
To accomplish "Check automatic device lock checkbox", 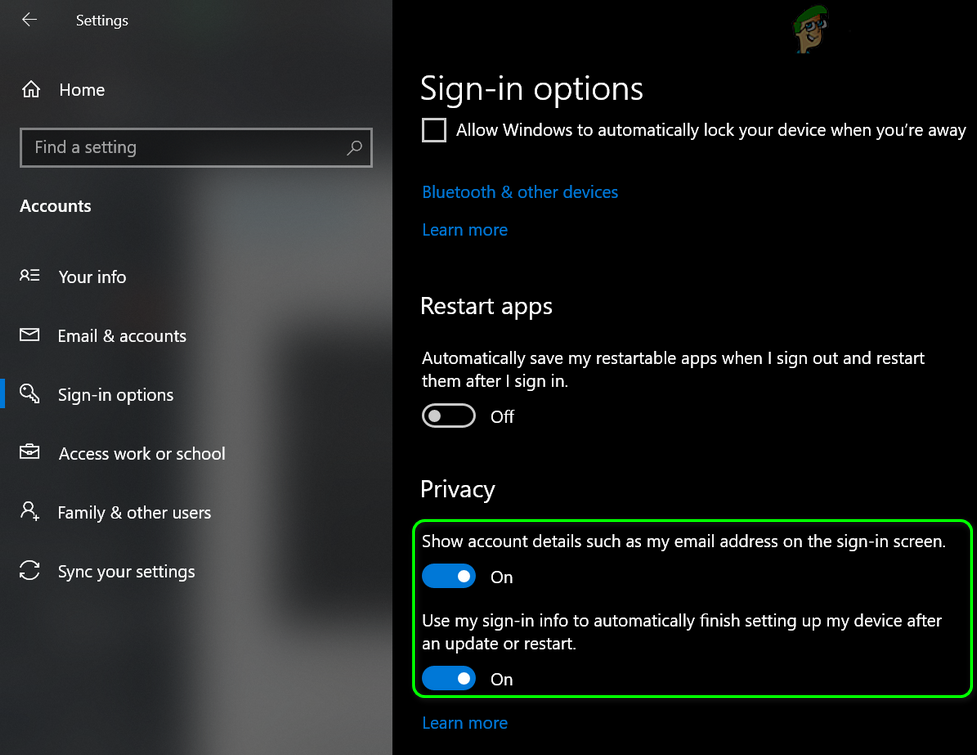I will [x=434, y=130].
